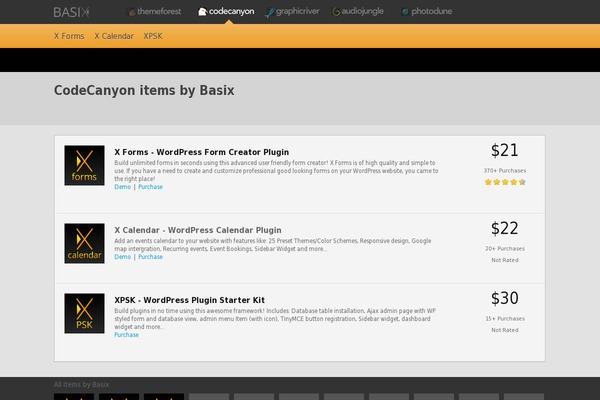Open the Demo link for X Forms
600x400 pixels.
pyautogui.click(x=122, y=187)
